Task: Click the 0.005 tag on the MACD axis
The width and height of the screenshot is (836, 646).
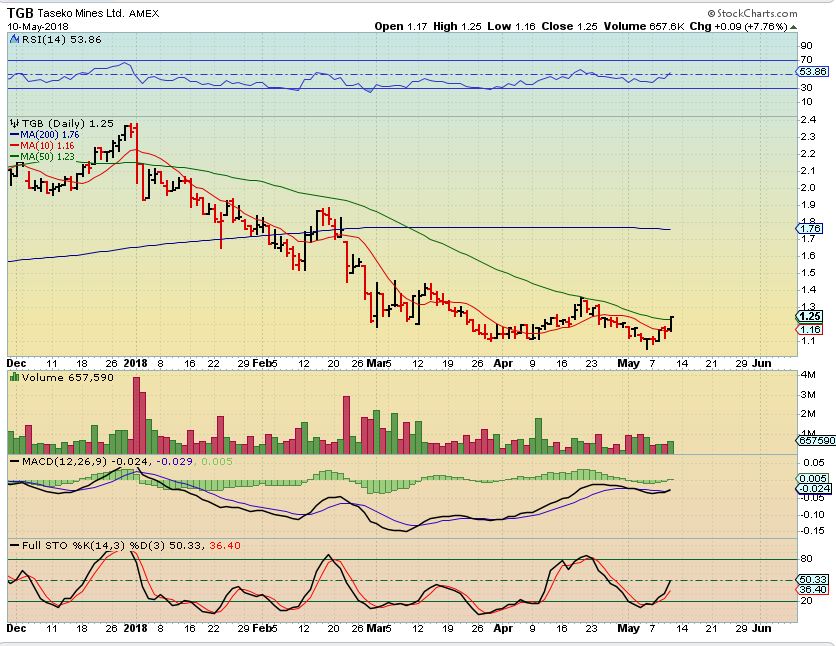Action: [x=813, y=479]
